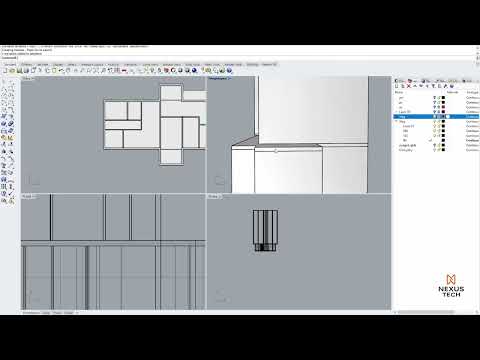The height and width of the screenshot is (360, 480).
Task: Toggle lock icon of first layer row
Action: coord(439,98)
